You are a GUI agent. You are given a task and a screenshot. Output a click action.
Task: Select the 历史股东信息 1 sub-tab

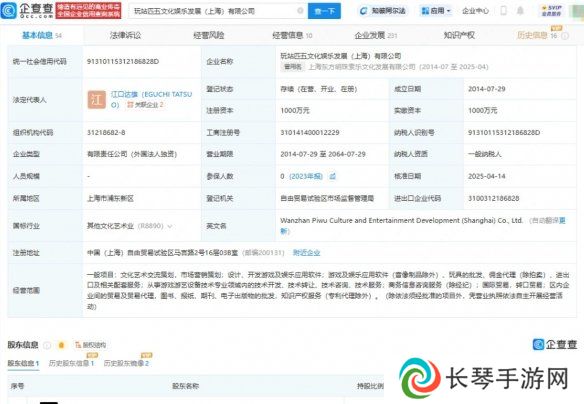click(x=71, y=363)
